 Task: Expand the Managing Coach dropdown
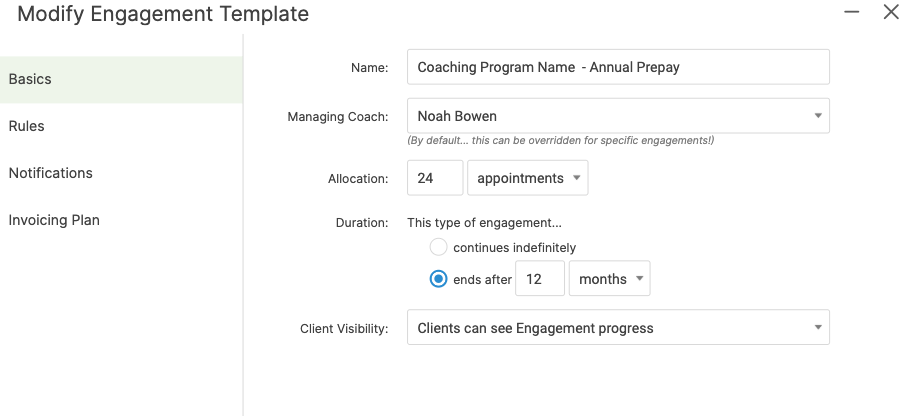coord(617,116)
